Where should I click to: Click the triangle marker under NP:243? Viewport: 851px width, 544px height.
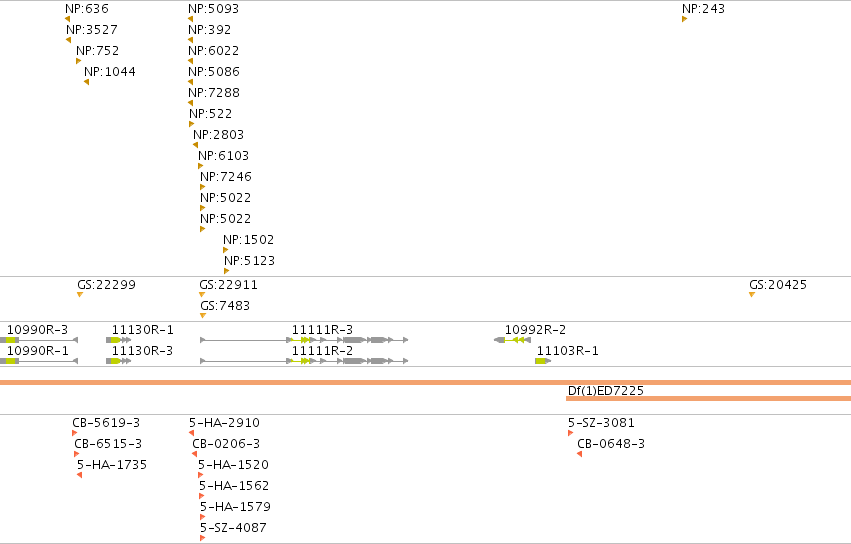point(685,19)
